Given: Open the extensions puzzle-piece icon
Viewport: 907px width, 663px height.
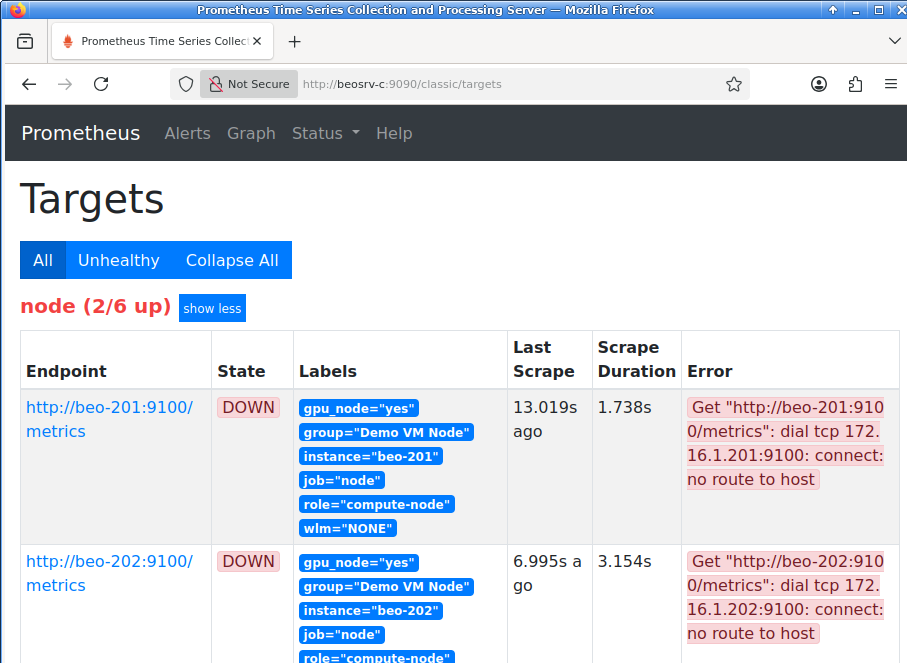Looking at the screenshot, I should 855,84.
